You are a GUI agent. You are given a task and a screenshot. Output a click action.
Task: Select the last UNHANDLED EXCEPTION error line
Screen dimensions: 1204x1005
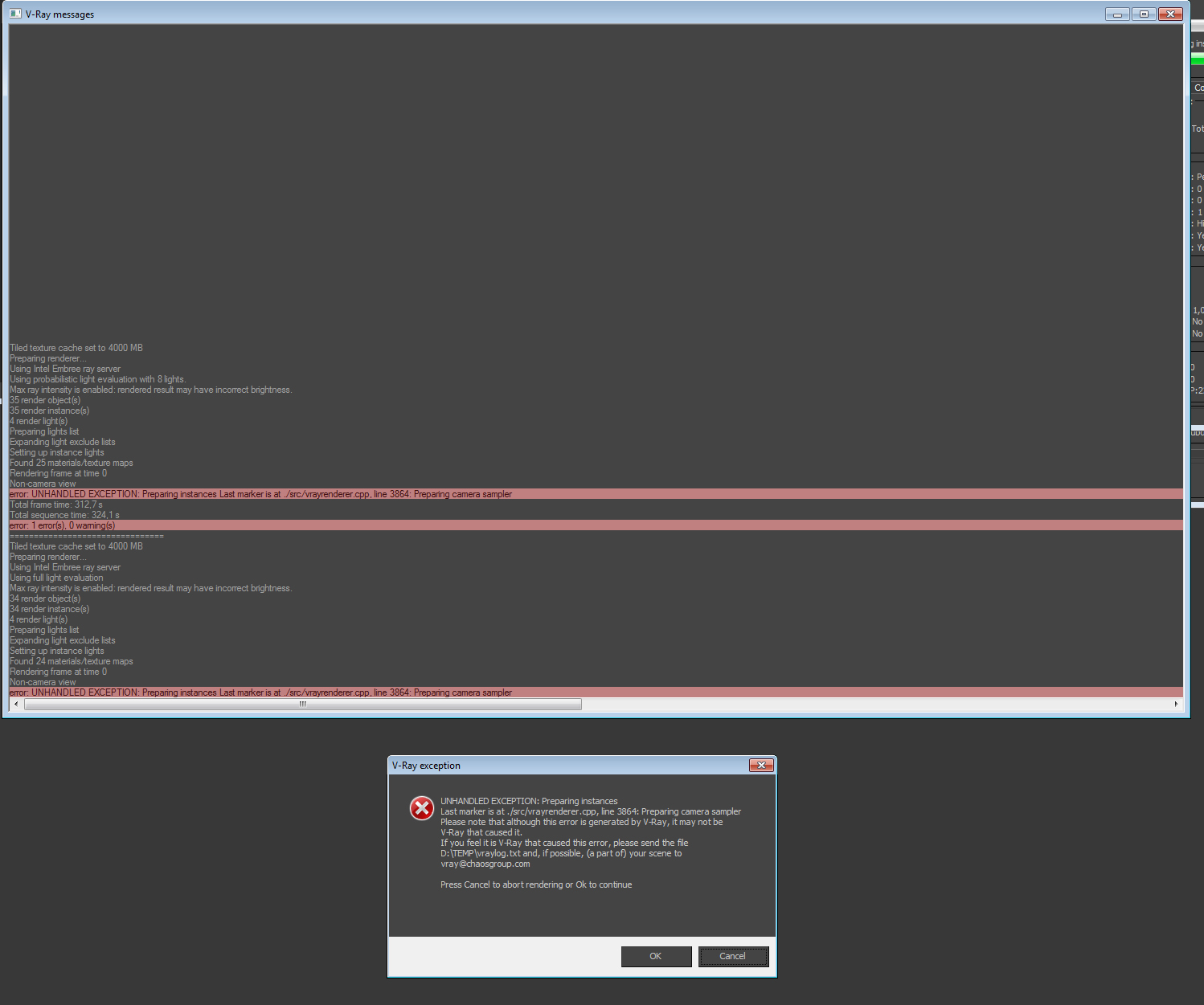(596, 692)
